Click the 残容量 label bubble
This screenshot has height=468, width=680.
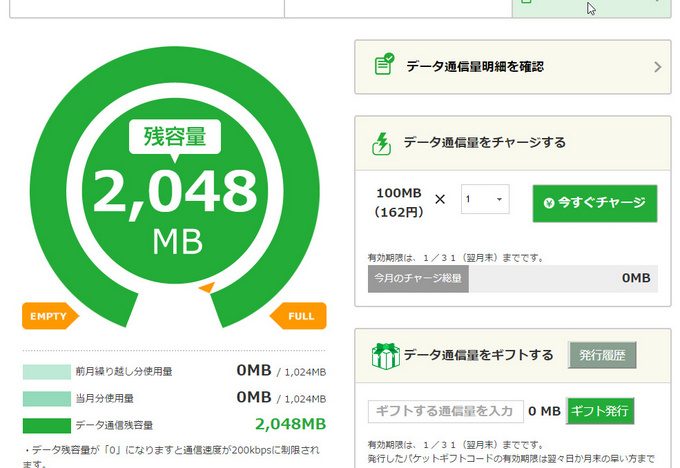click(x=175, y=137)
